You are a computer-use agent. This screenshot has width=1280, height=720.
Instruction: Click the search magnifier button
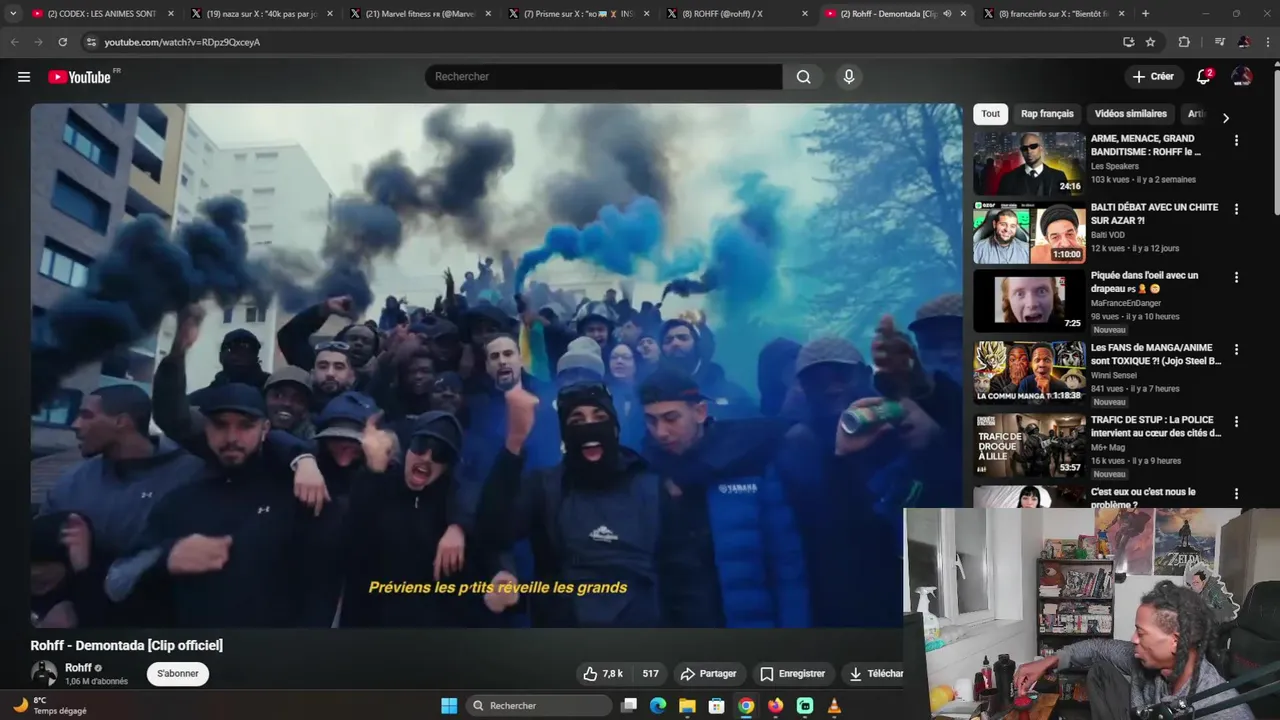[804, 77]
